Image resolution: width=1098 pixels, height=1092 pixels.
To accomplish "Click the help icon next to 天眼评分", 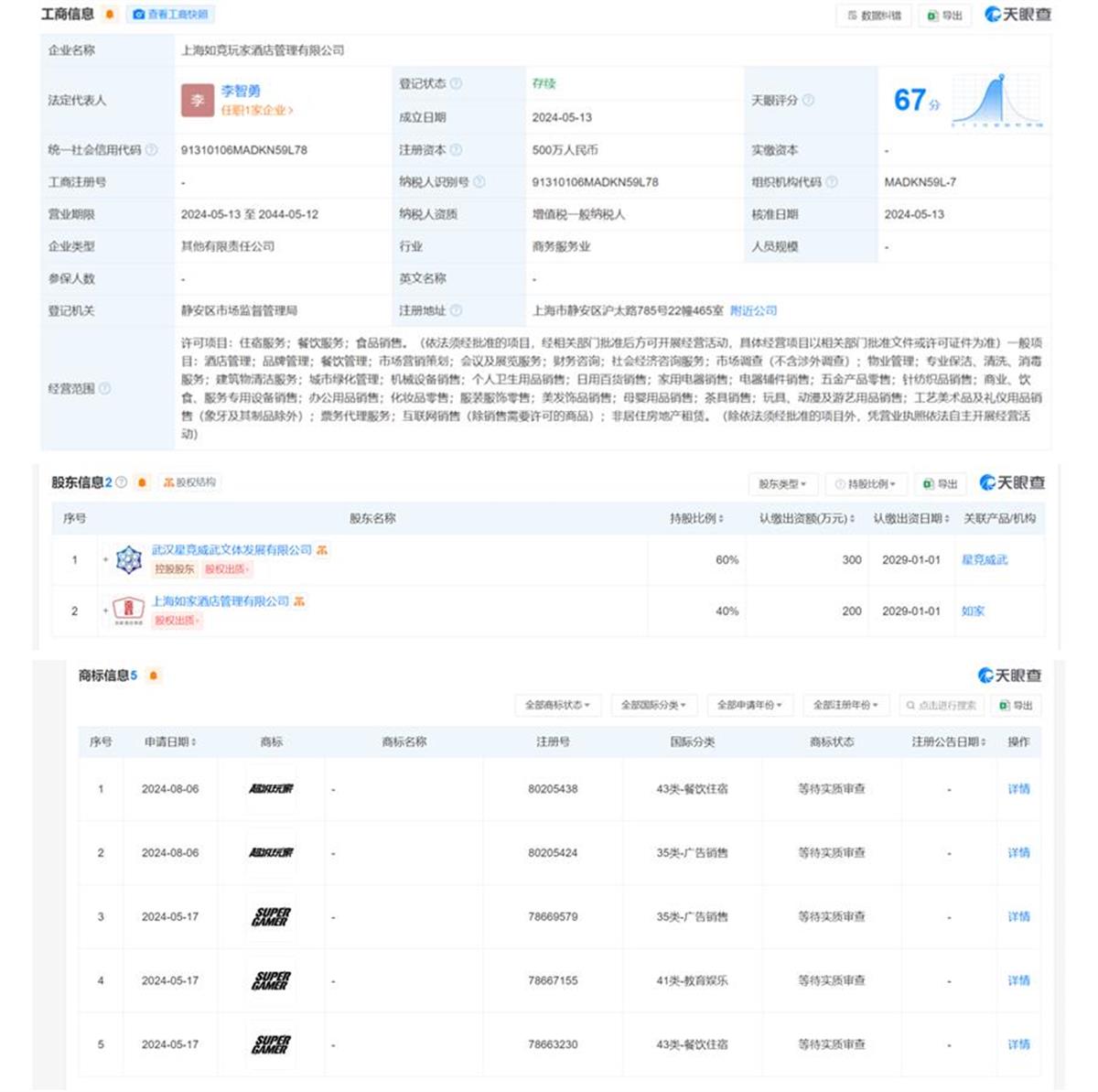I will point(808,100).
